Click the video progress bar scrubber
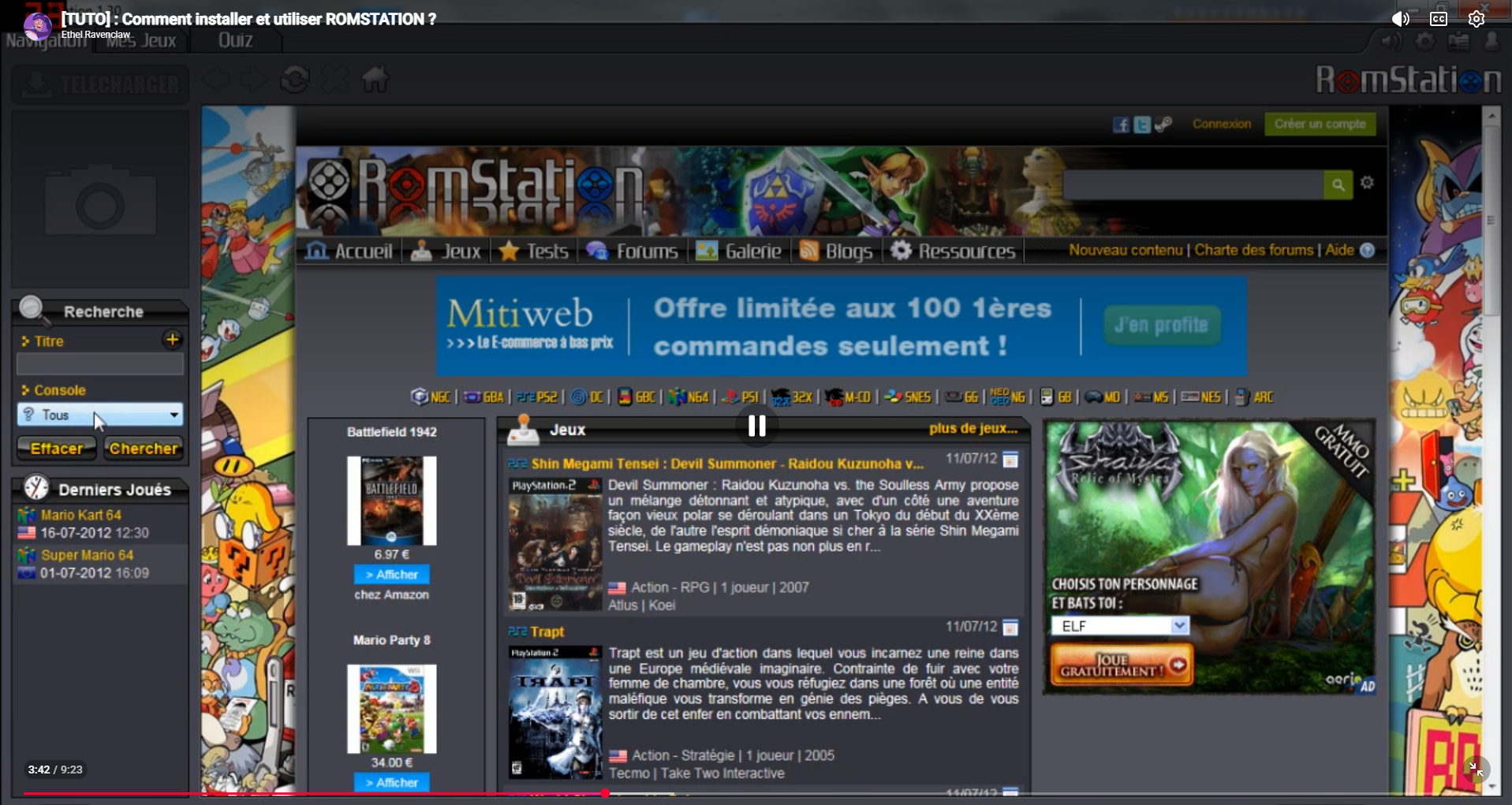The height and width of the screenshot is (805, 1512). (605, 793)
